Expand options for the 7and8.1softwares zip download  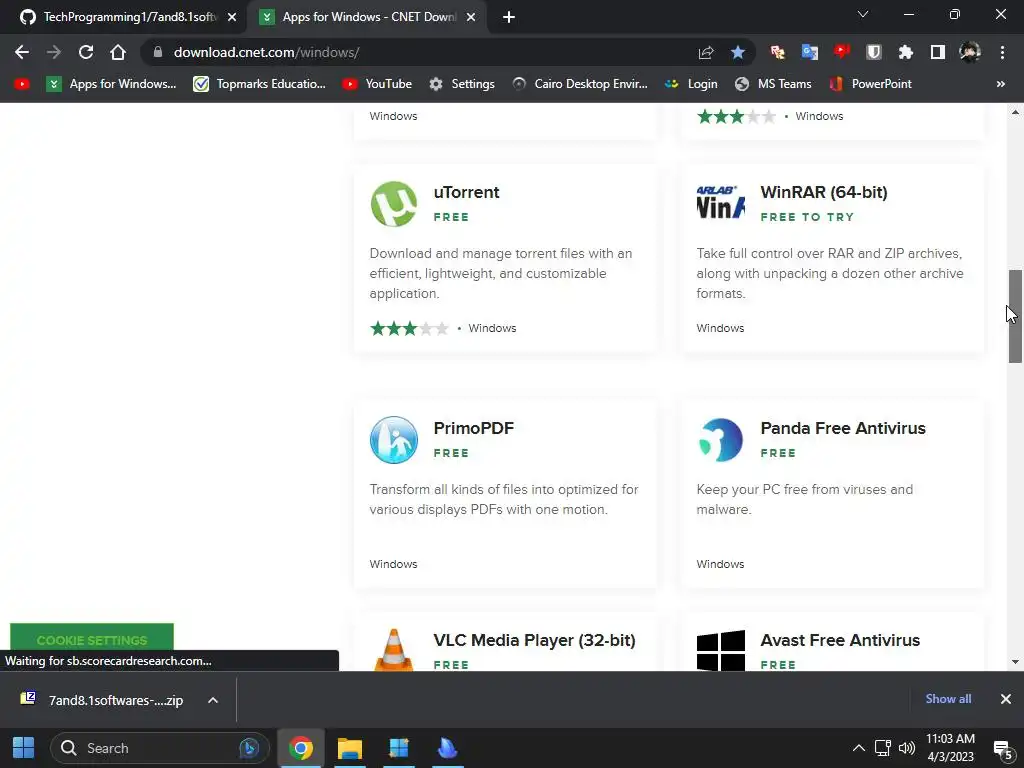[x=213, y=700]
